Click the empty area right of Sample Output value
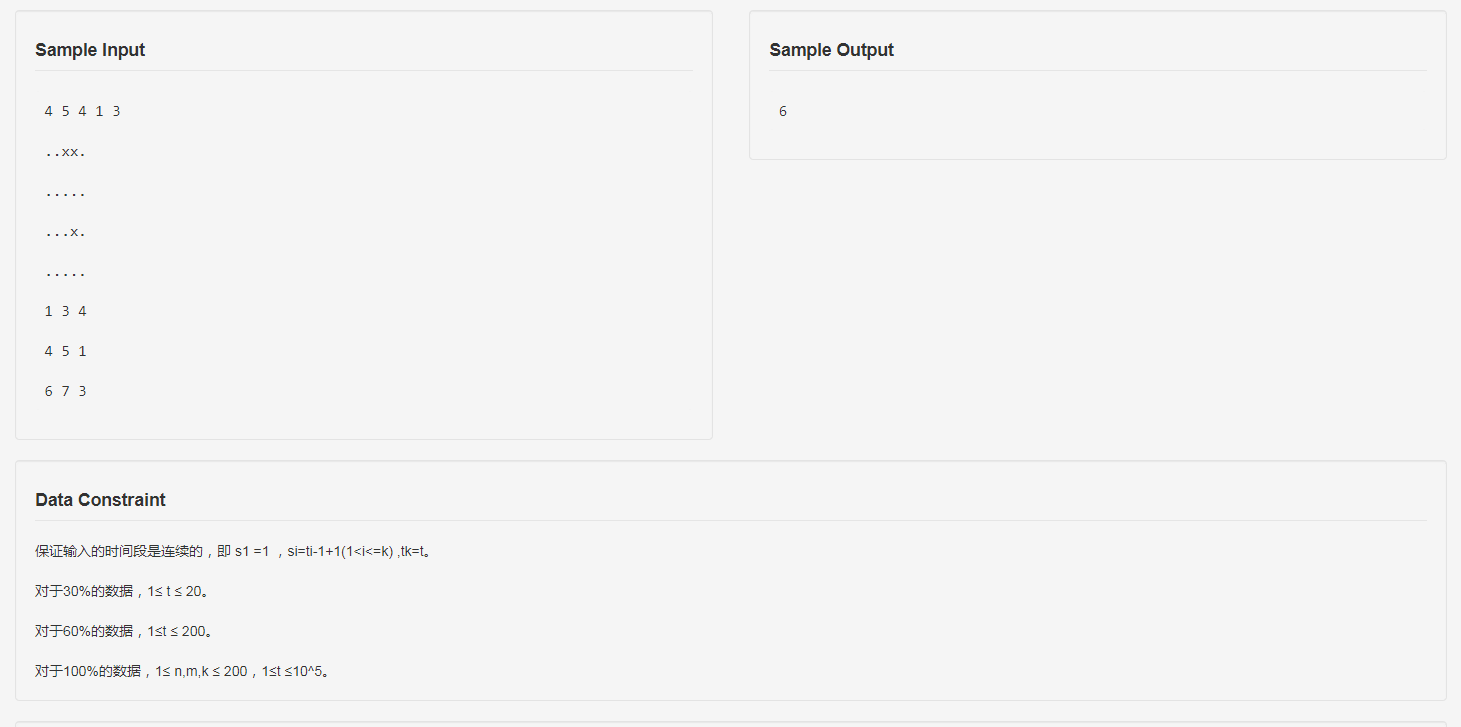1461x727 pixels. pos(1100,111)
